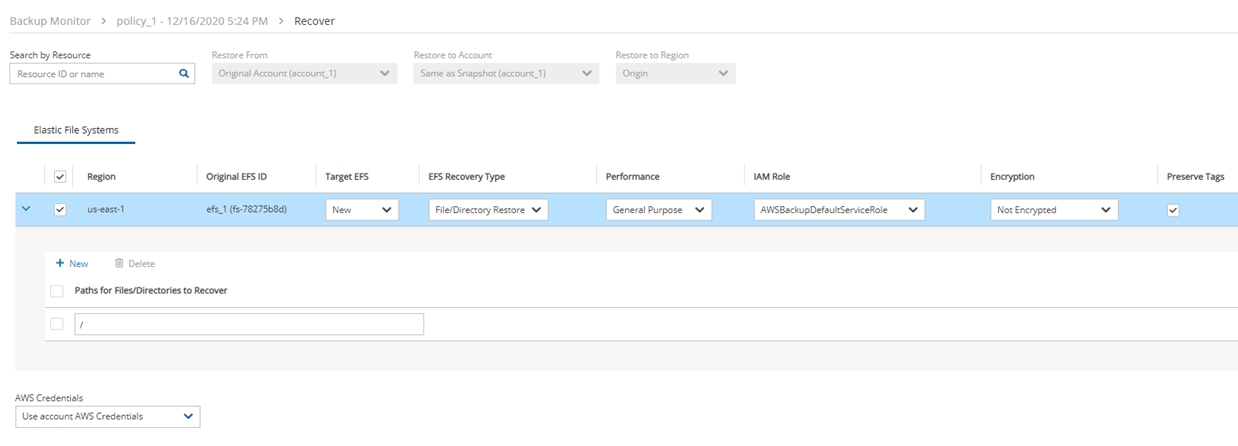Image resolution: width=1238 pixels, height=446 pixels.
Task: Open the Encryption dropdown
Action: pos(1053,210)
